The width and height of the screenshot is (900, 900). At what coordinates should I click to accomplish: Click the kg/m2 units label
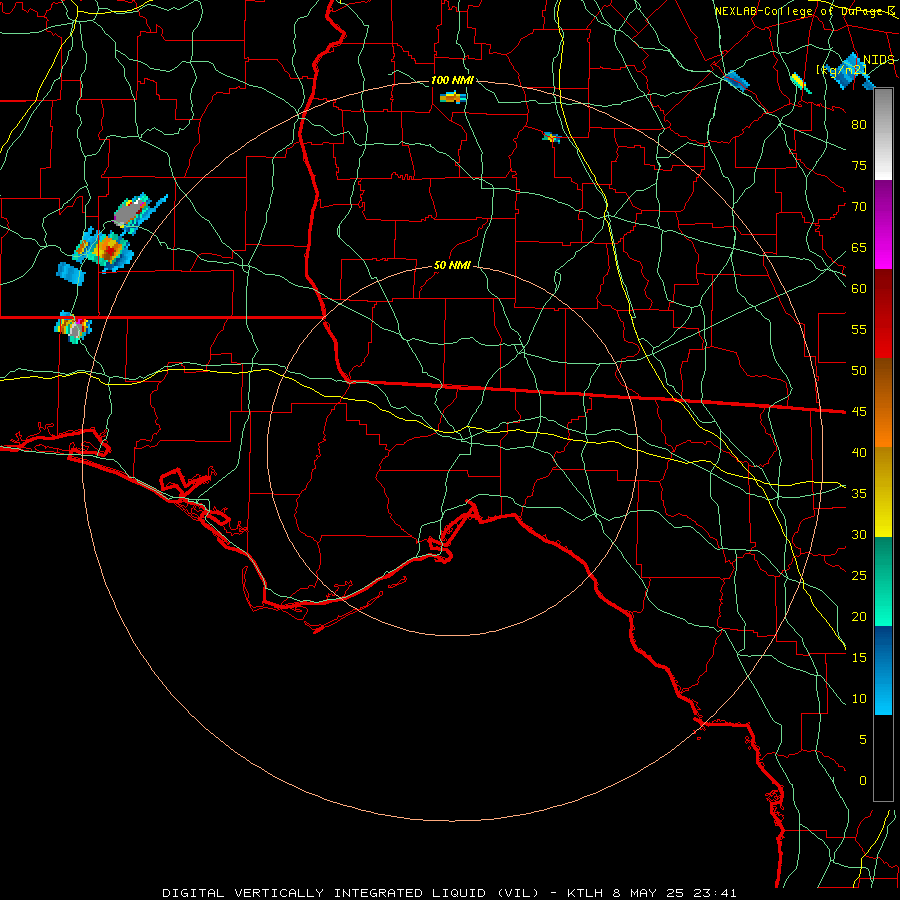841,70
